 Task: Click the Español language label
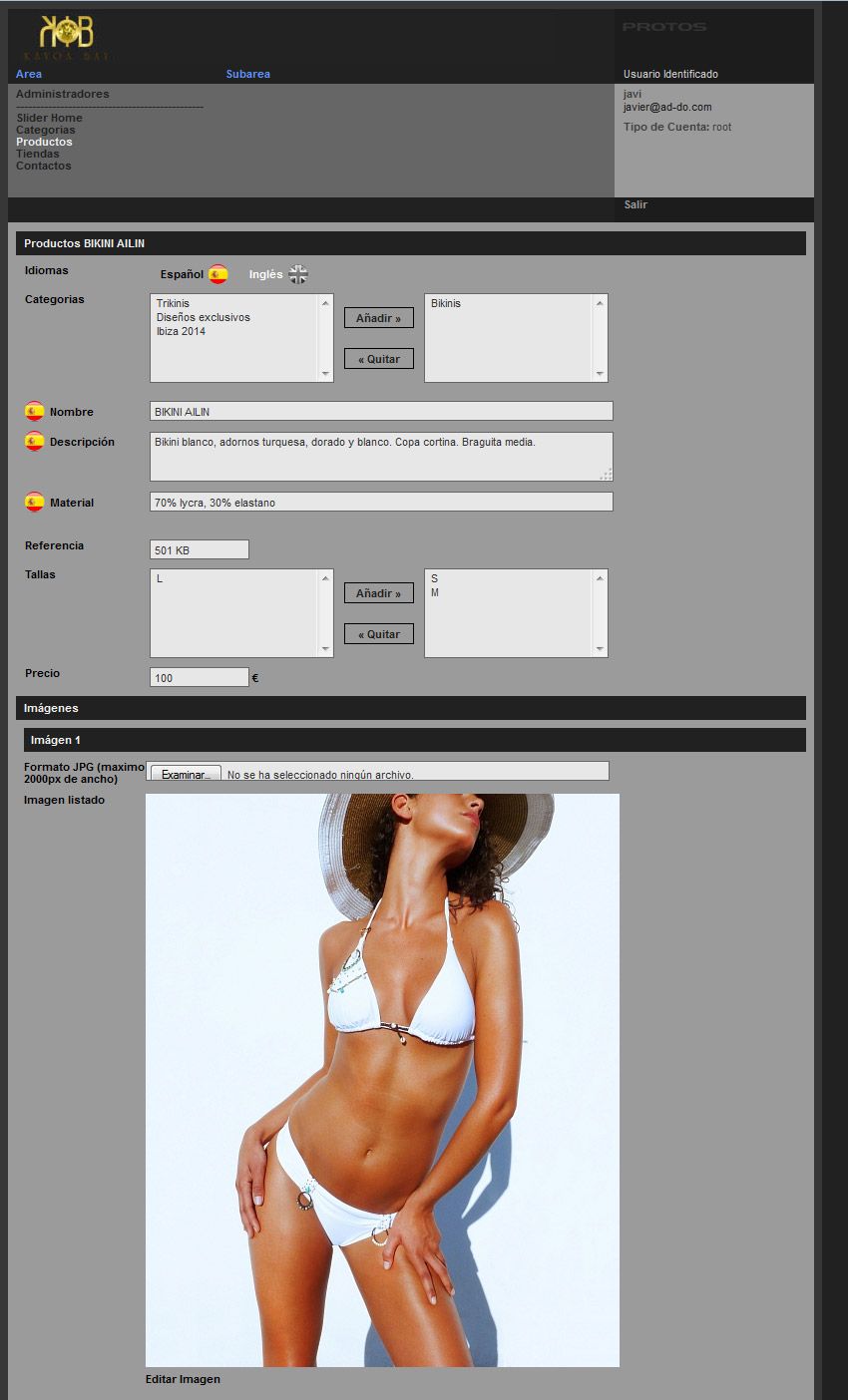(182, 274)
